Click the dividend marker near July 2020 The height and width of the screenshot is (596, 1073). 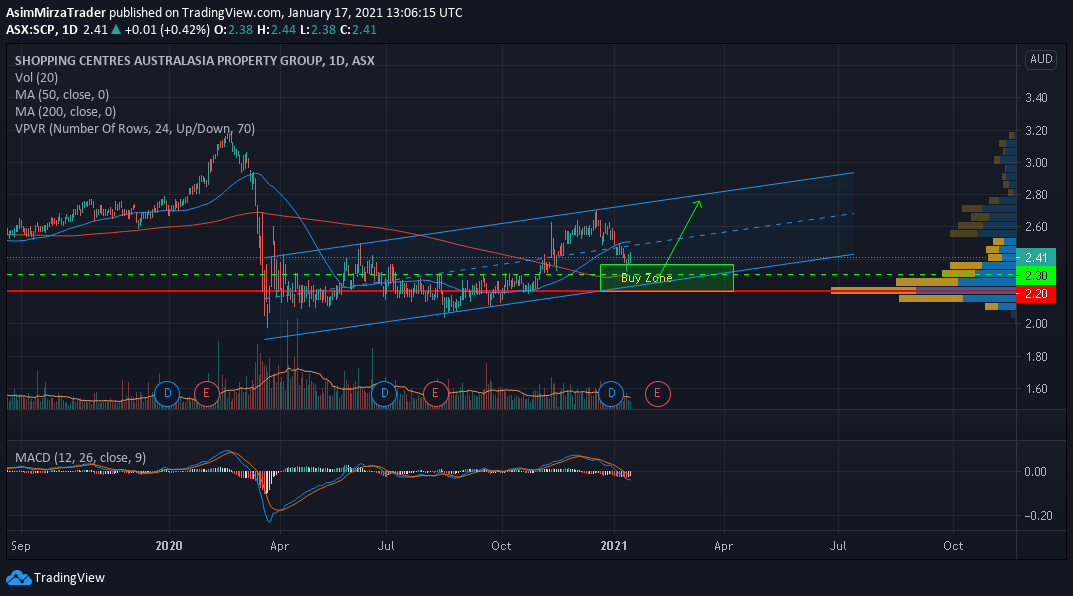click(384, 393)
